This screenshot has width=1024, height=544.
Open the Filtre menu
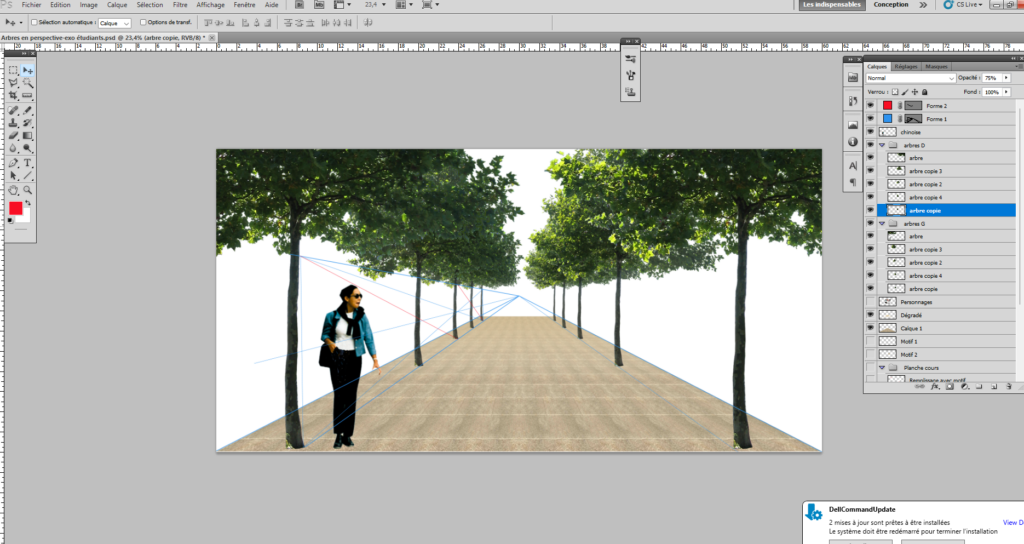(x=180, y=5)
